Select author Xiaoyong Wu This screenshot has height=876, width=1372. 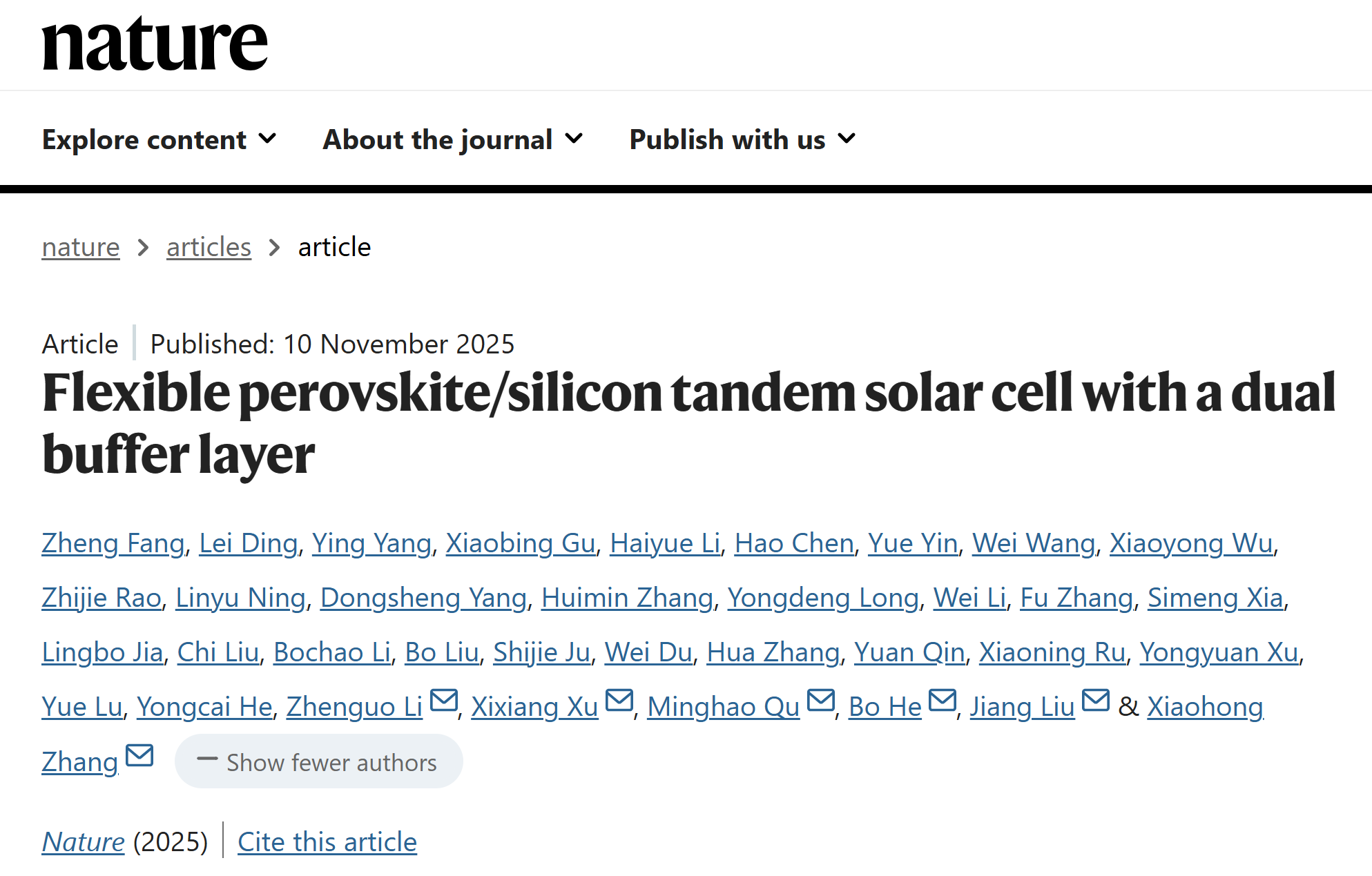tap(1191, 543)
